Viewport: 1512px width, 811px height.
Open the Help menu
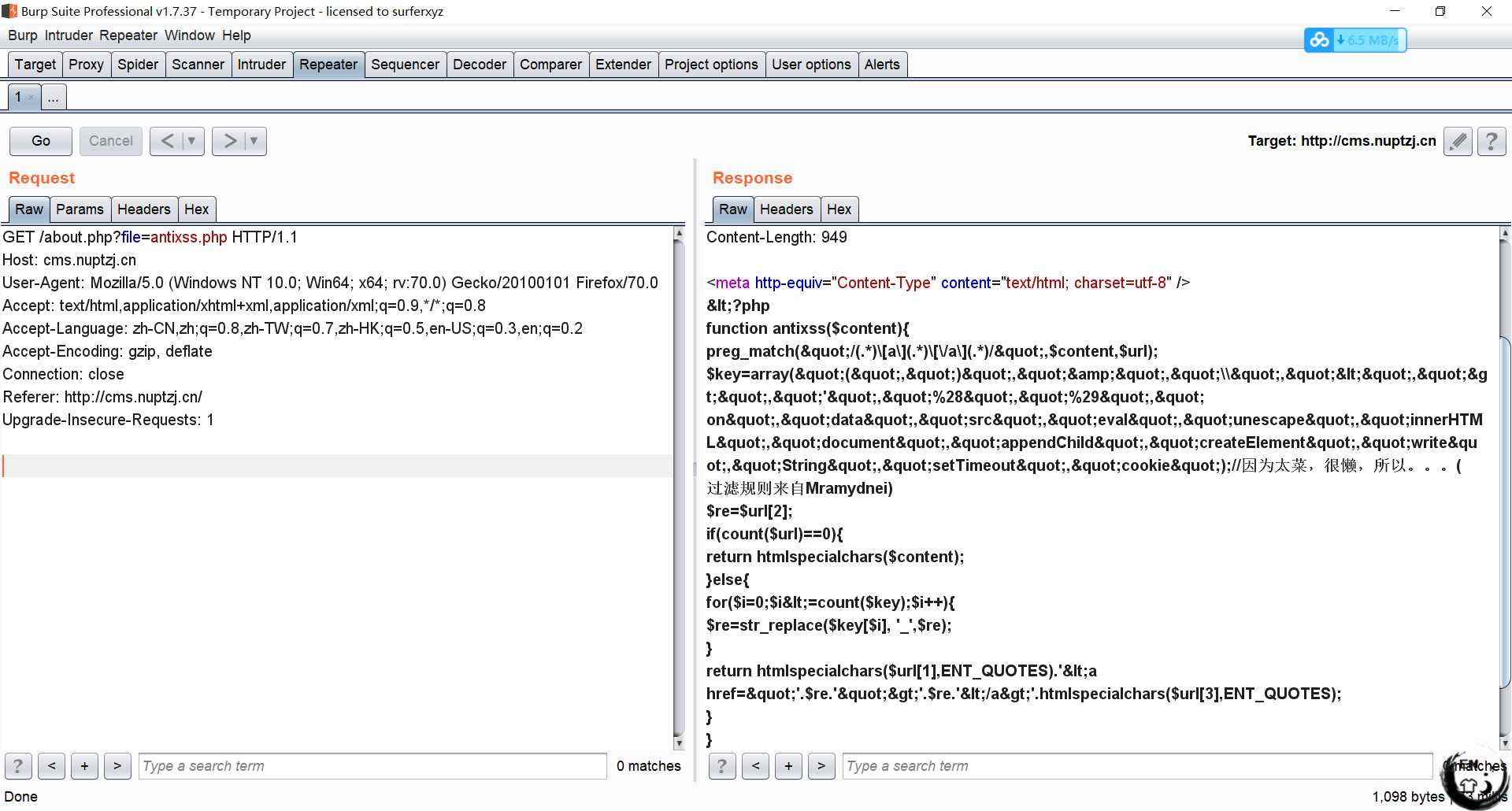236,35
